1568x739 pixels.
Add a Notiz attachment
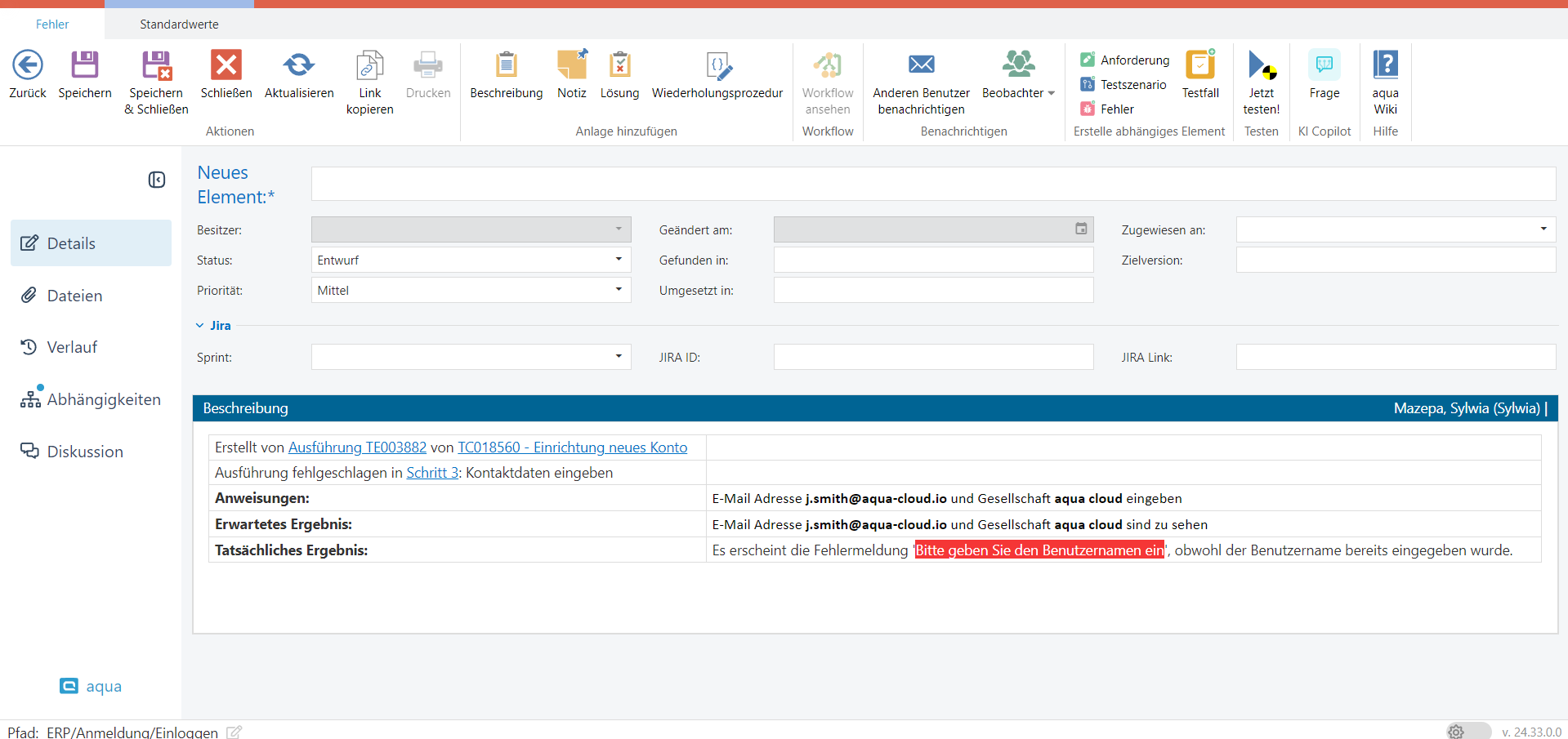572,65
